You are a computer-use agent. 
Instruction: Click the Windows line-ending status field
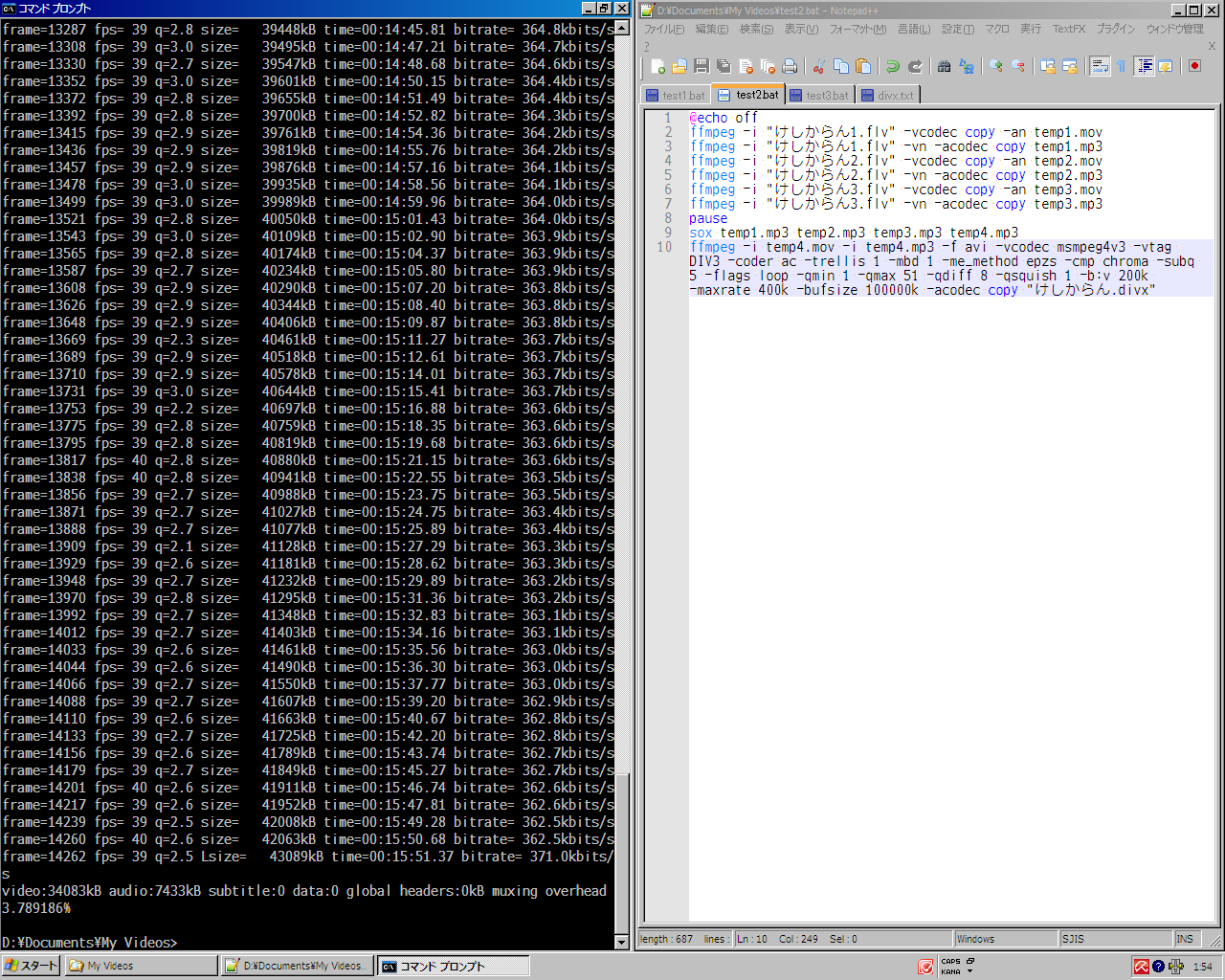point(1006,939)
